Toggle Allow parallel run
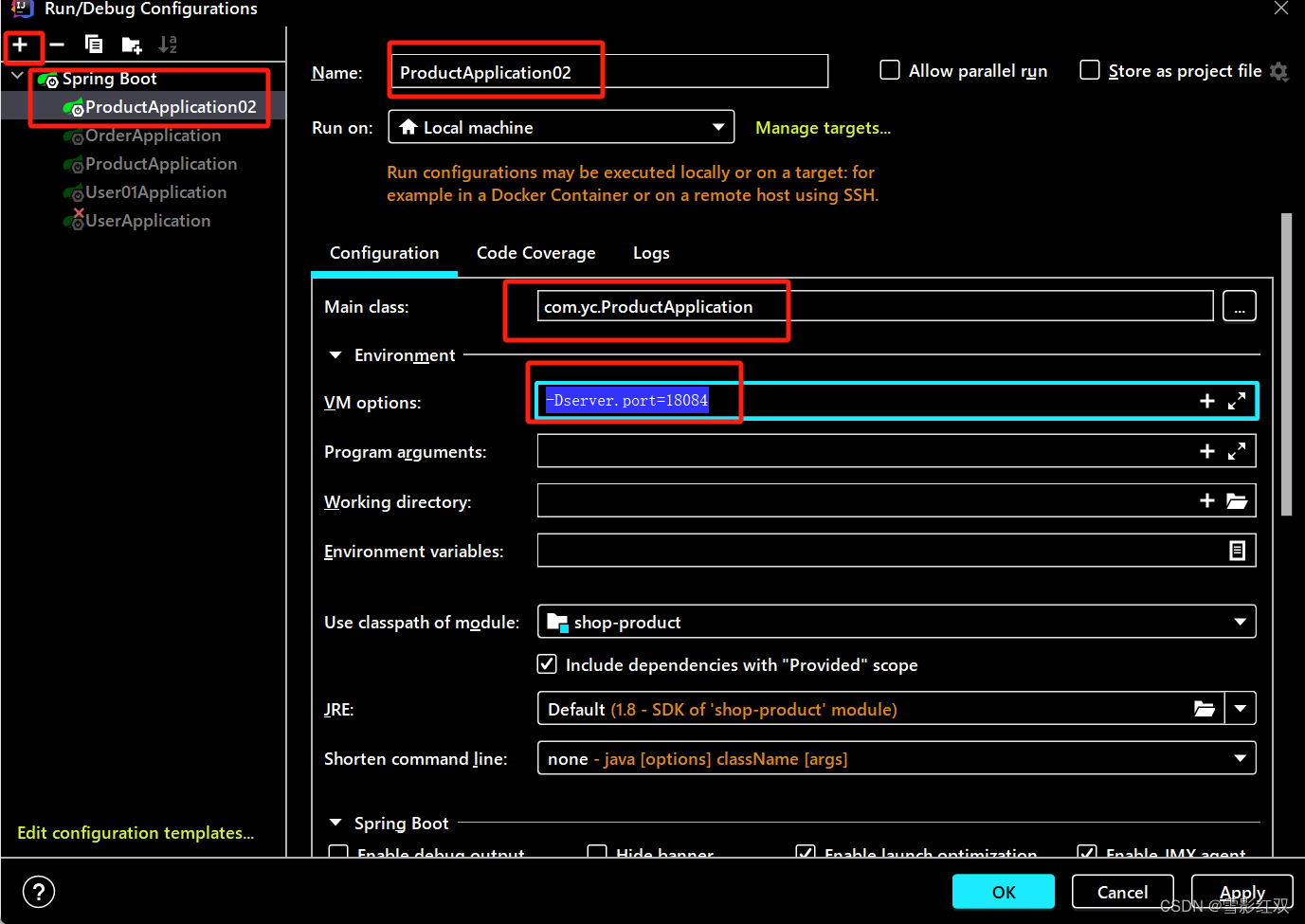The width and height of the screenshot is (1305, 924). click(x=890, y=70)
